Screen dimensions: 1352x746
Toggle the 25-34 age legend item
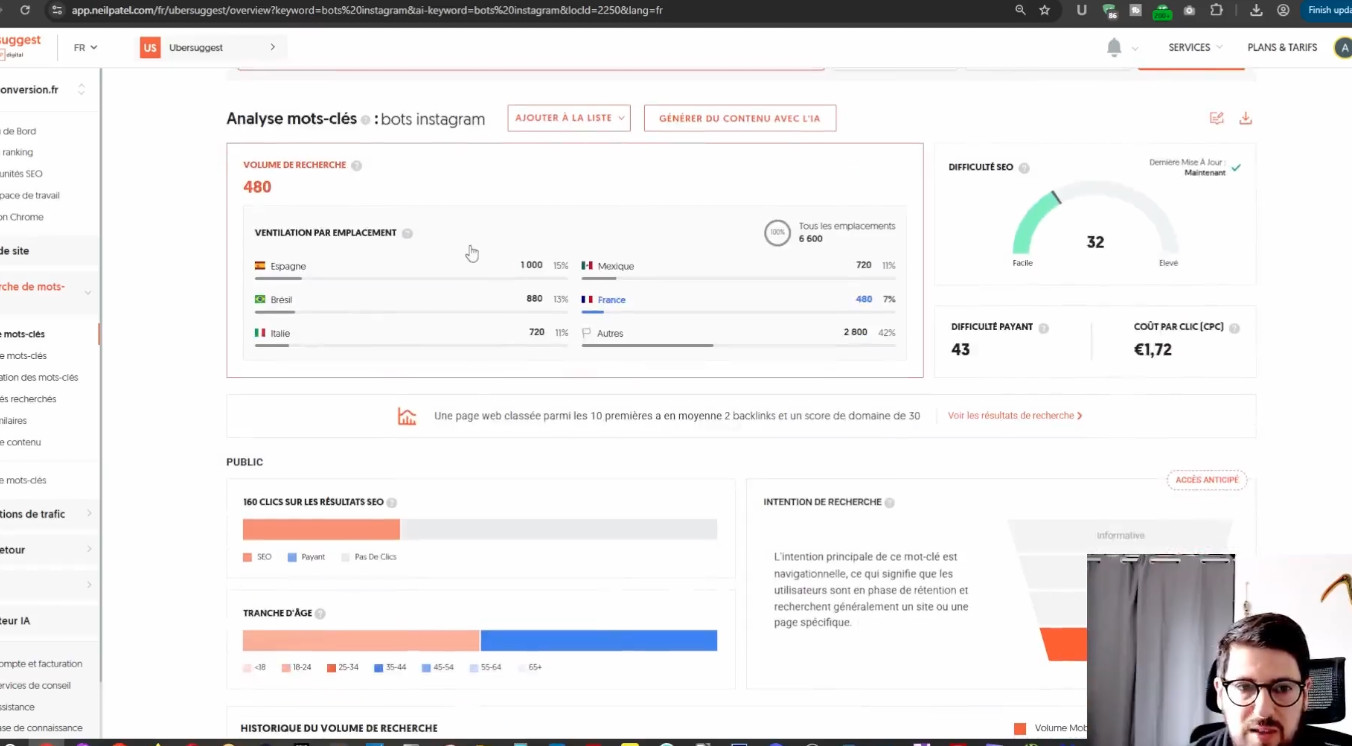[x=342, y=667]
